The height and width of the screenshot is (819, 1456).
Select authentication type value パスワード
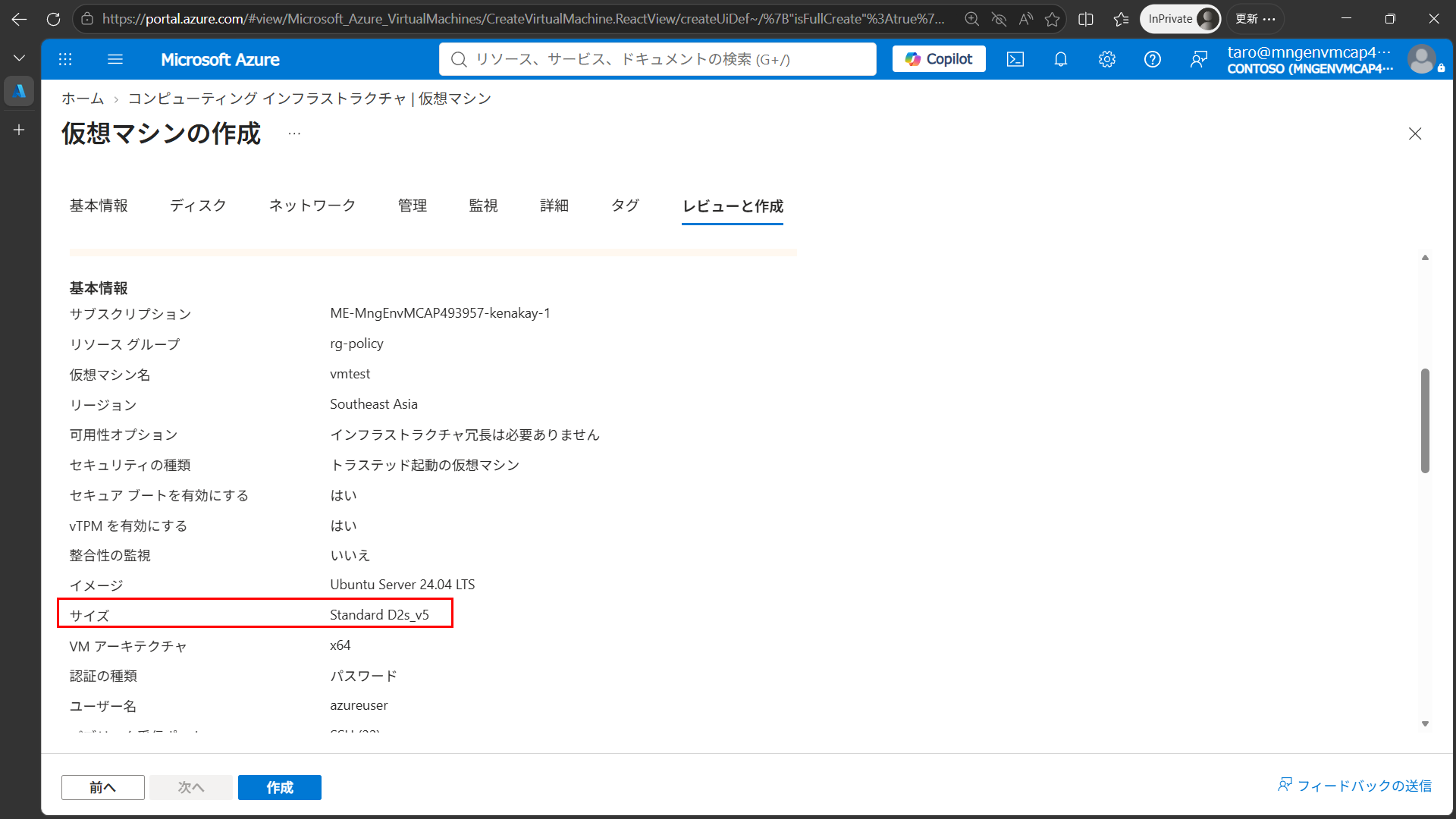(x=363, y=676)
